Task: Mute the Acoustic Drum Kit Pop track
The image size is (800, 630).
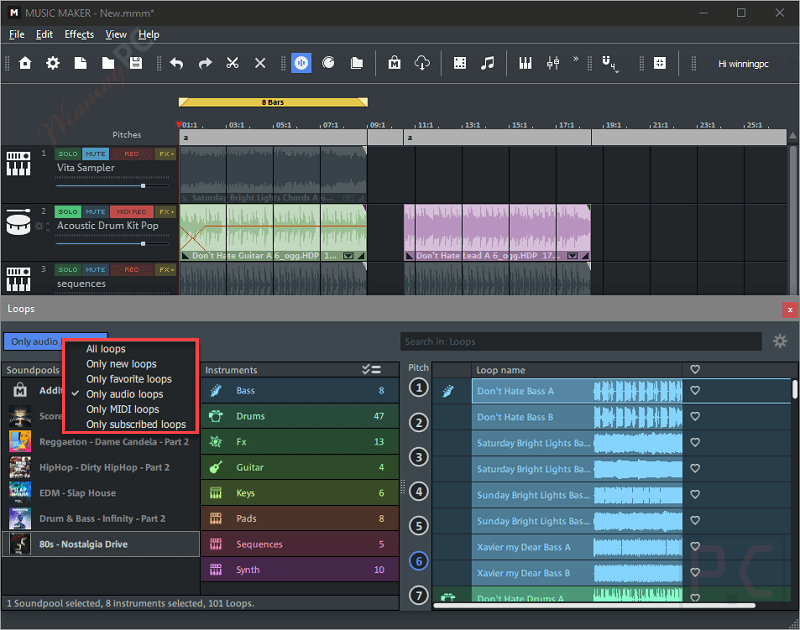Action: [95, 212]
